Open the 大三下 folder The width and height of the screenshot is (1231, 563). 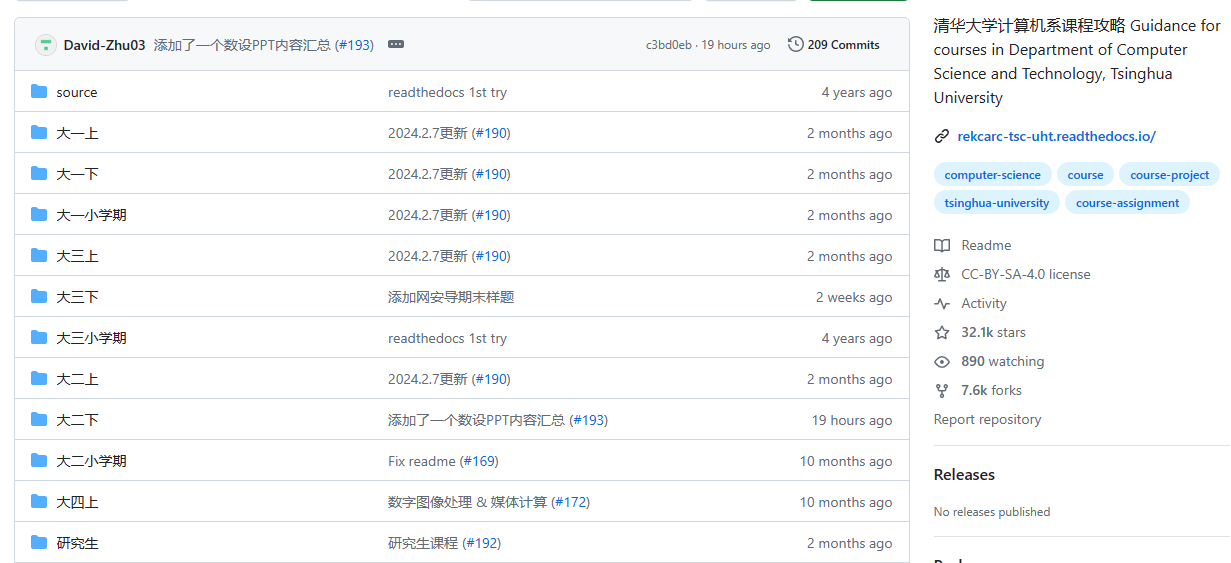click(77, 297)
